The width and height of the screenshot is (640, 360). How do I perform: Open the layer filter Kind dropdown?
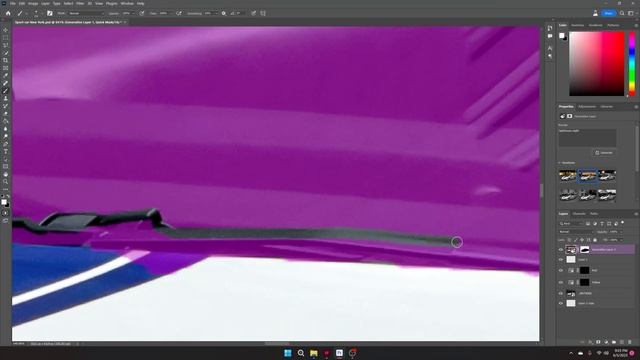[x=571, y=223]
